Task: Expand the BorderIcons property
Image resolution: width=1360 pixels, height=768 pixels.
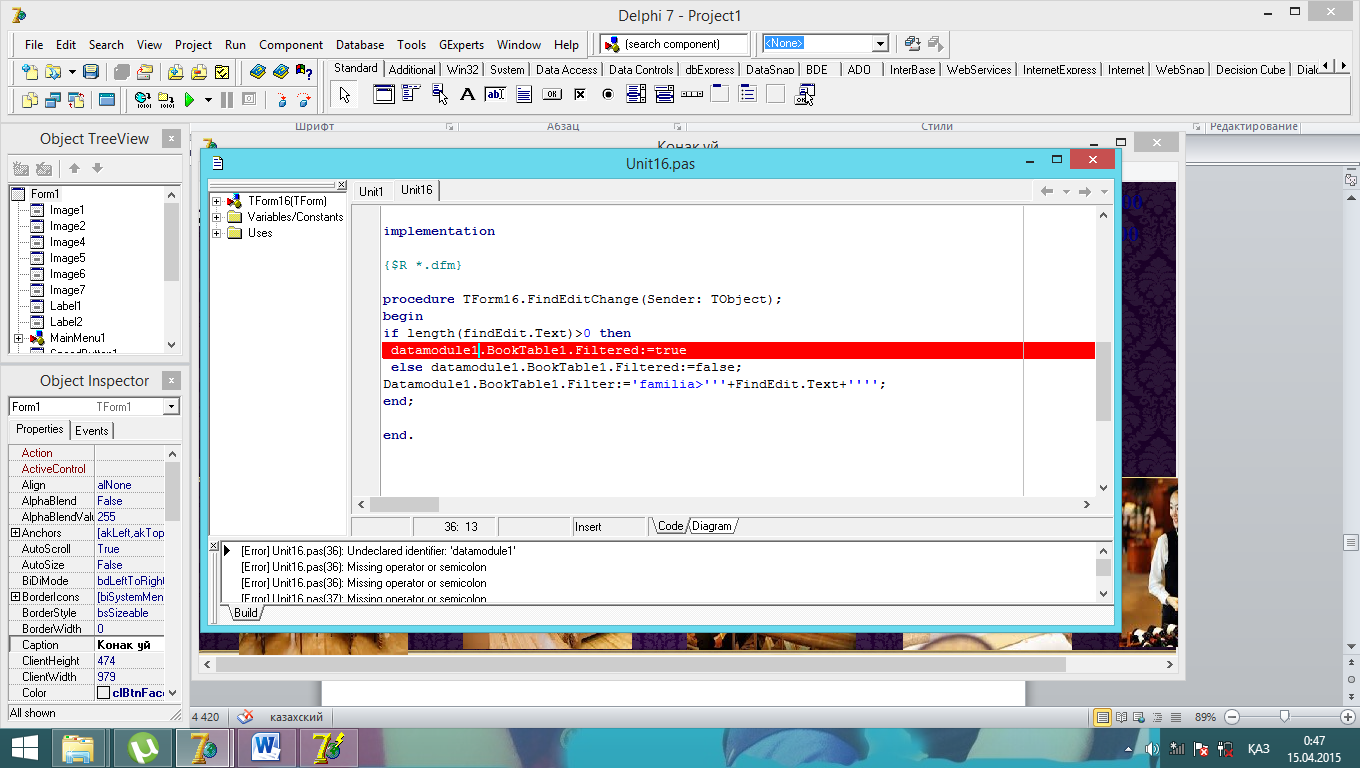Action: point(15,597)
